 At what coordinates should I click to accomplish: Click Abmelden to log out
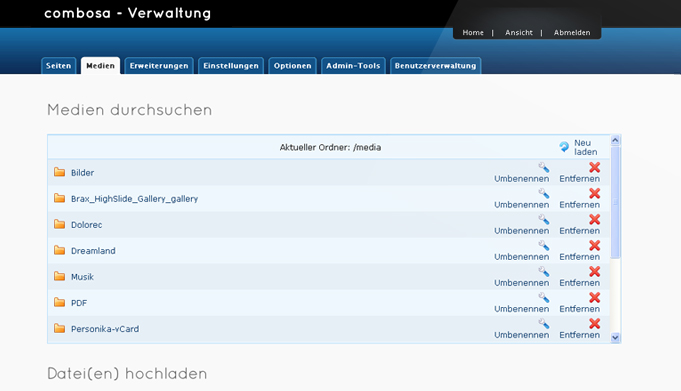tap(572, 33)
